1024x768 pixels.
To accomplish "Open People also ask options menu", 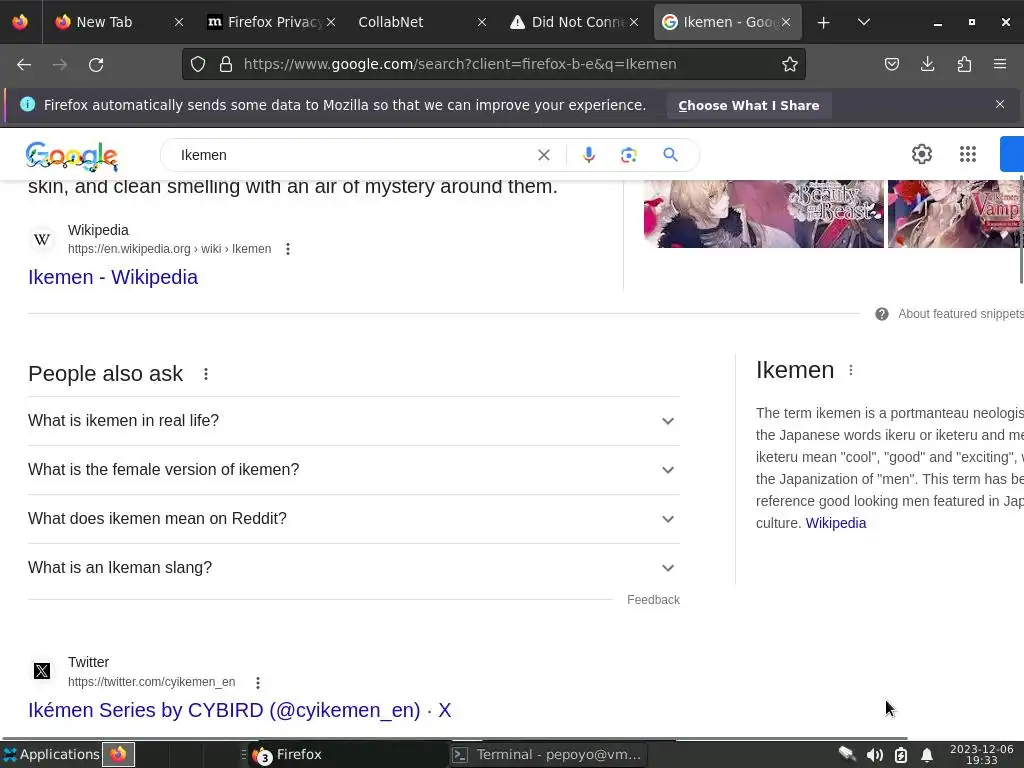I will click(x=206, y=374).
